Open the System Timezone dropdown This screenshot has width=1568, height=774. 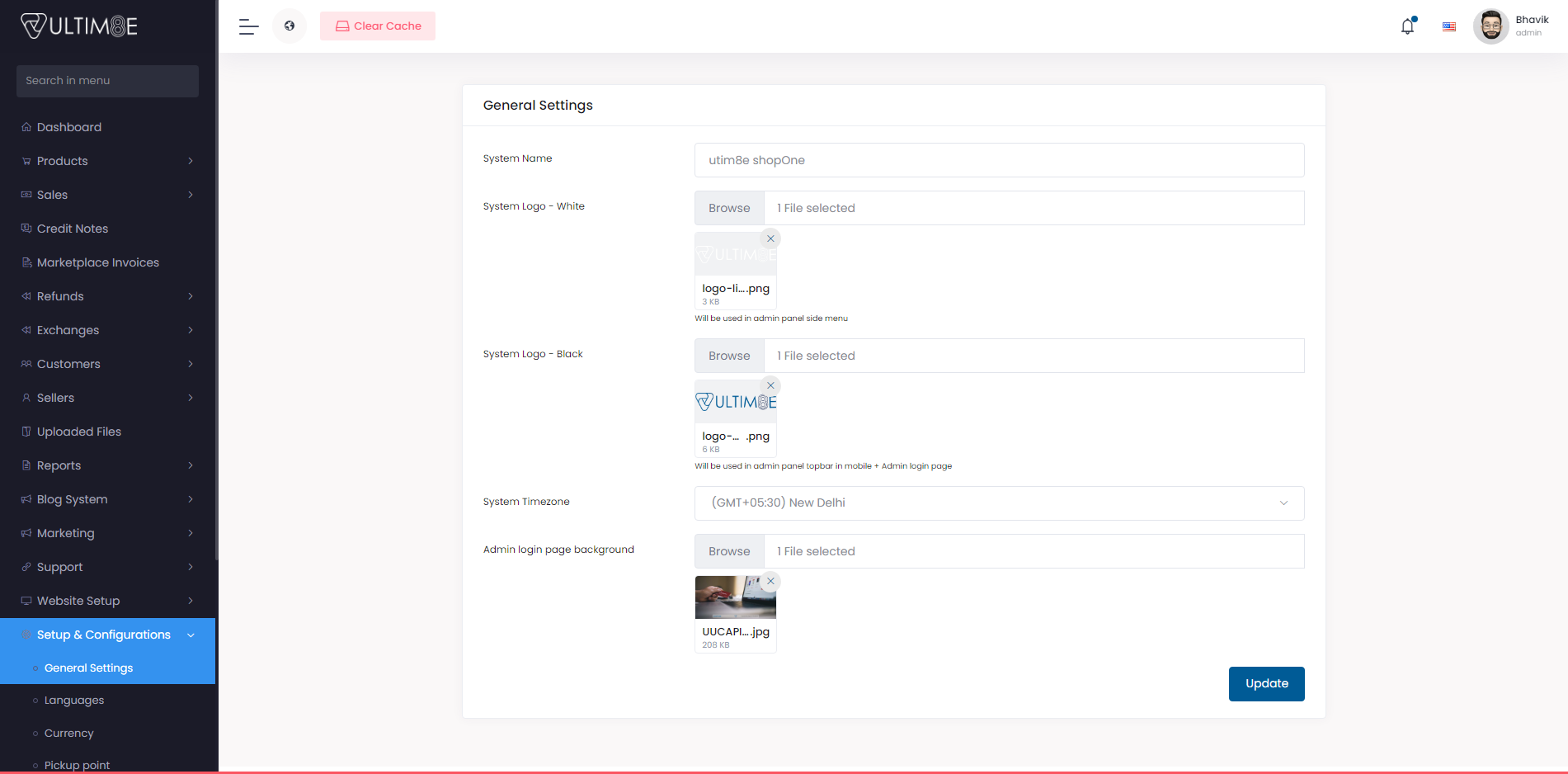998,503
